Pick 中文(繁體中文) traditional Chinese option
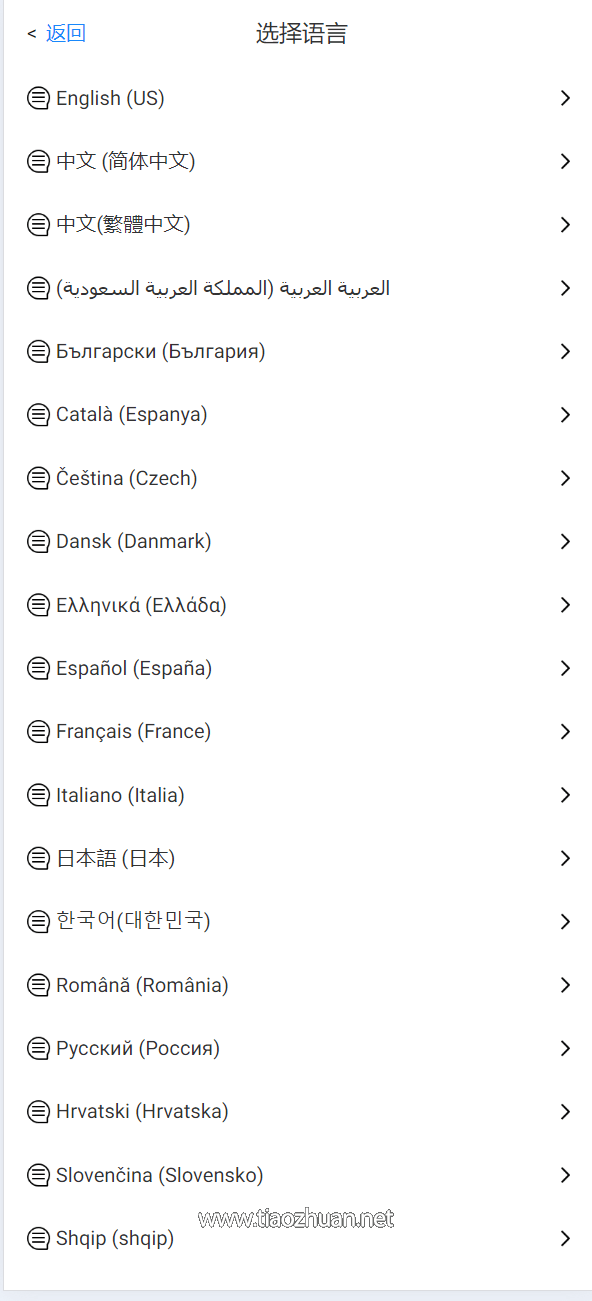592x1301 pixels. (x=296, y=224)
